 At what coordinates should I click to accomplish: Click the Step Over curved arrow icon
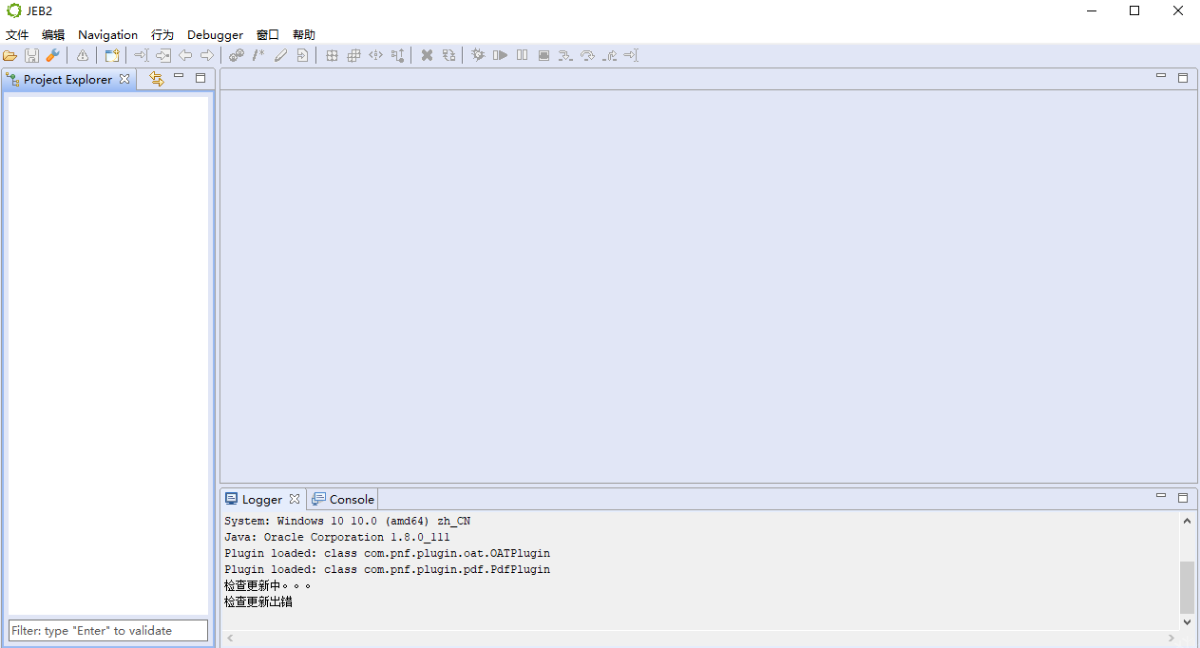click(588, 56)
